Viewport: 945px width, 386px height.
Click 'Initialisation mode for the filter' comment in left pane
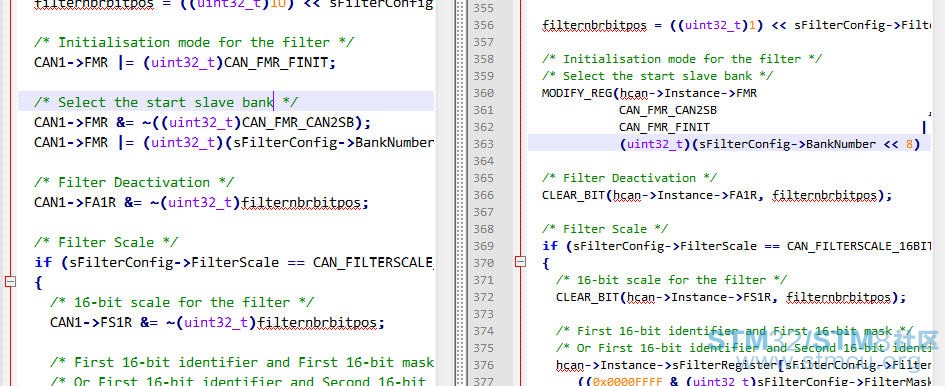194,42
